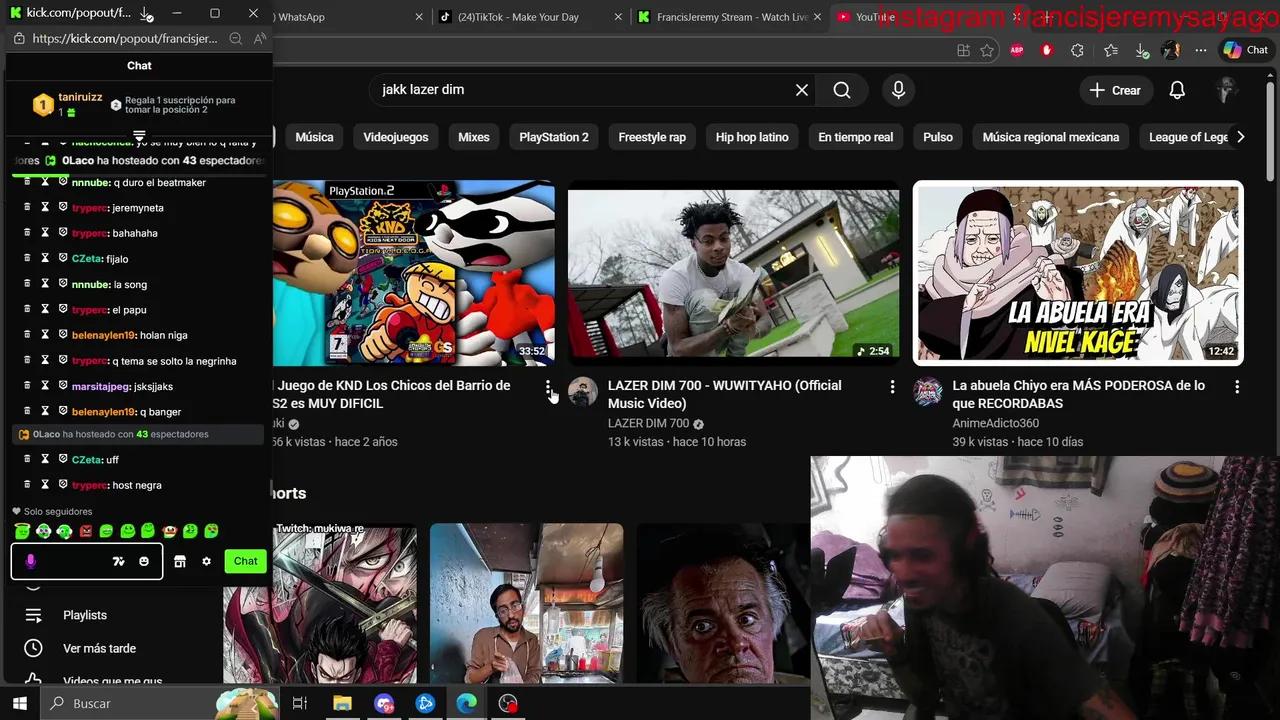Screen dimensions: 1280x720
Task: Select the PlayStation 2 filter chip
Action: coord(554,137)
